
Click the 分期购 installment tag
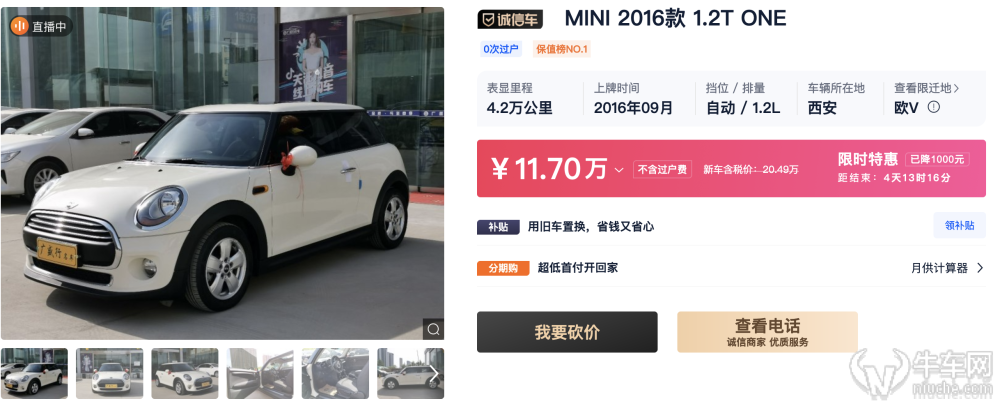coord(503,268)
